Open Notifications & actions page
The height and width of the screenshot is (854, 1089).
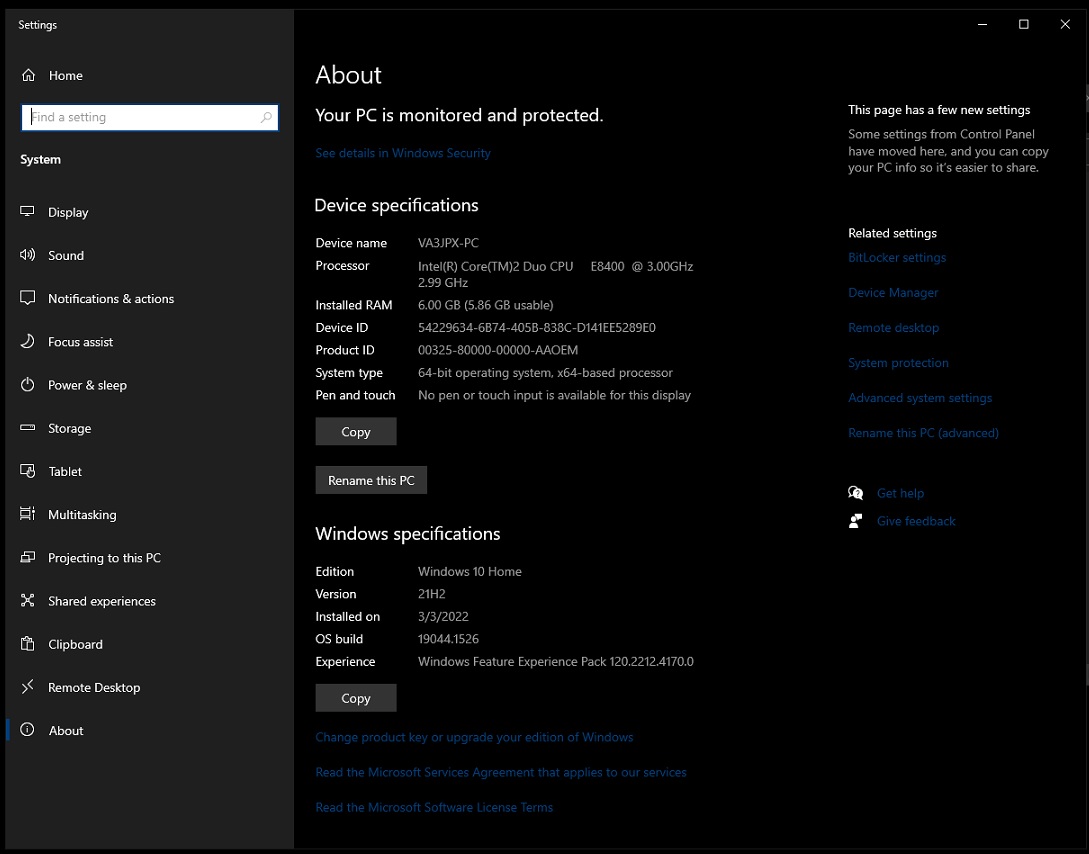click(110, 299)
